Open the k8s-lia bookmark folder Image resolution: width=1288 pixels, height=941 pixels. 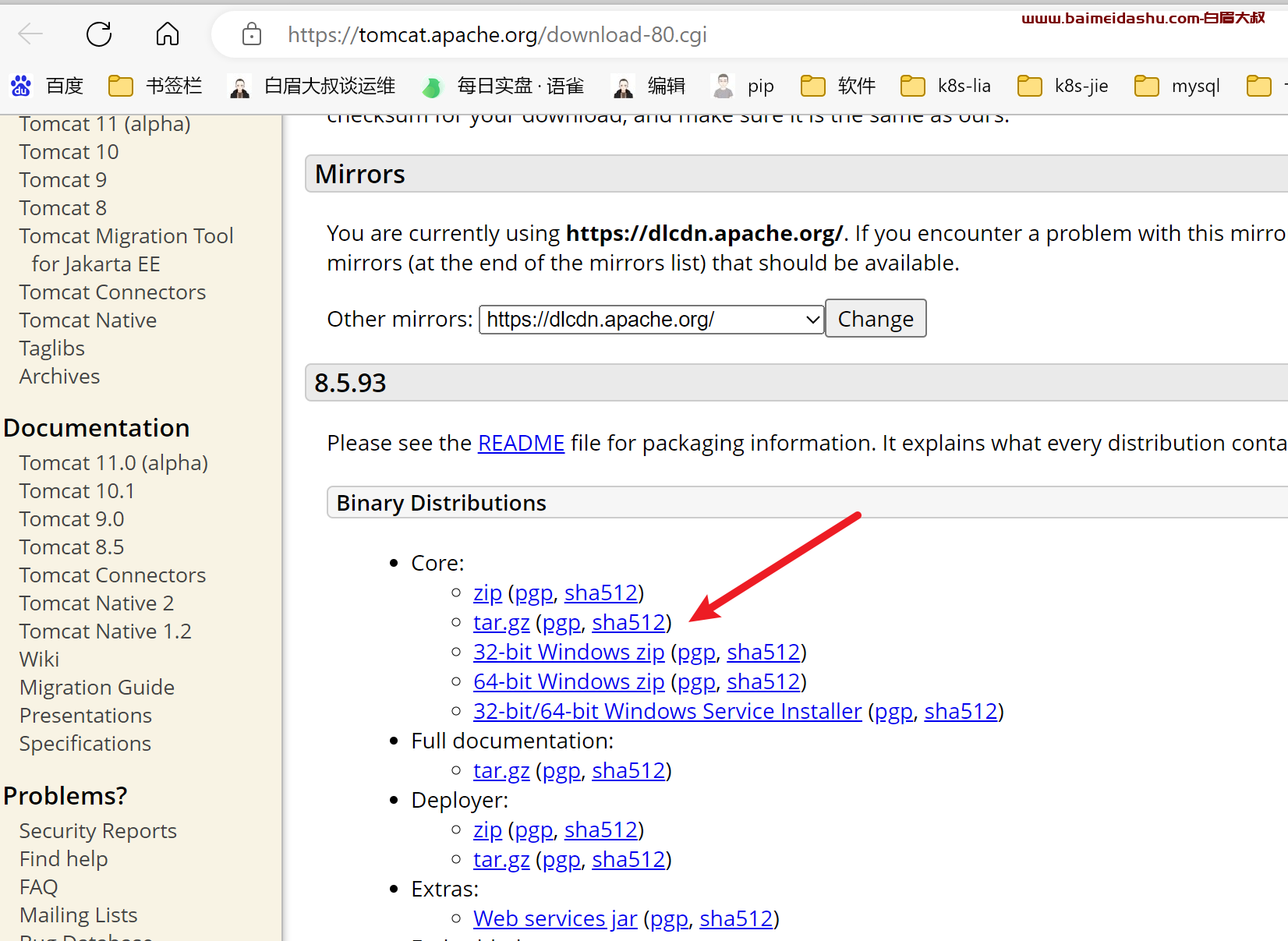(946, 86)
